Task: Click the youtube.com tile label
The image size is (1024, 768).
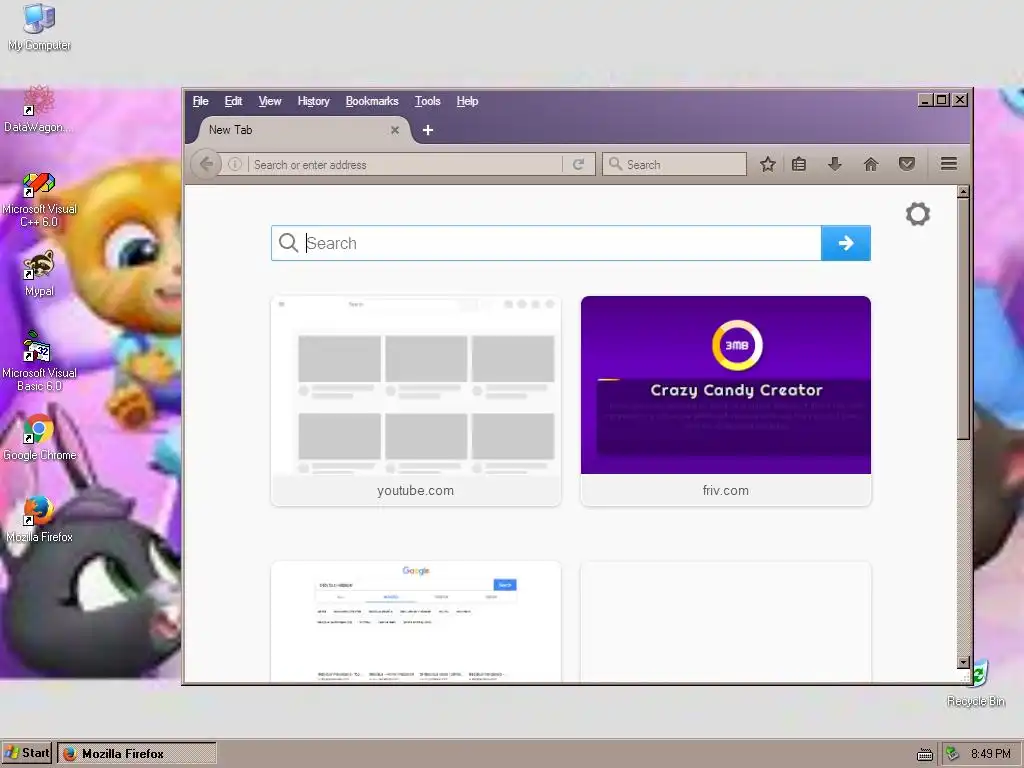Action: point(415,490)
